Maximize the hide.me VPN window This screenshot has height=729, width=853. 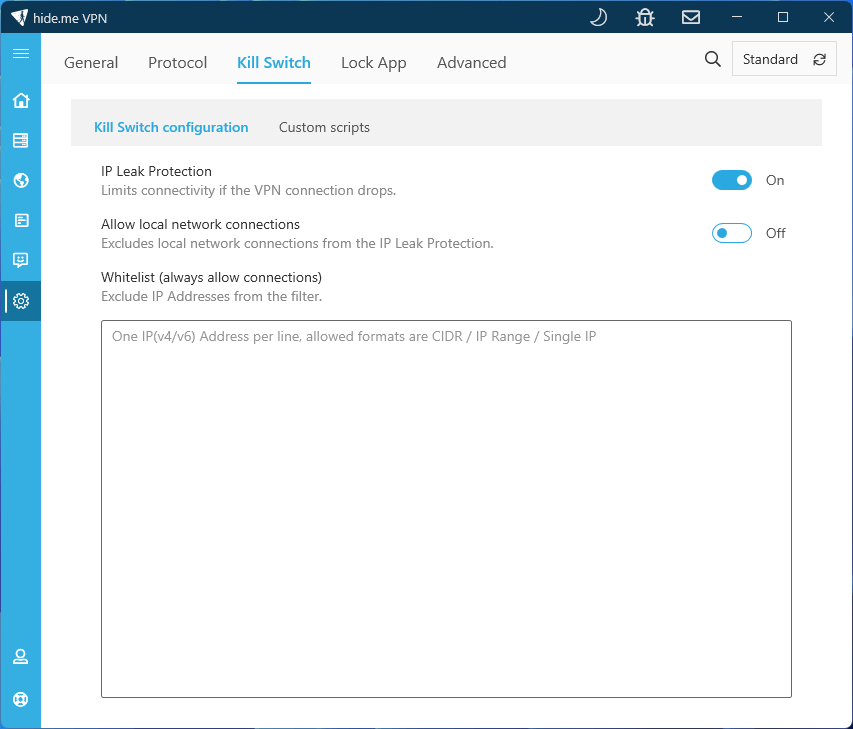tap(782, 17)
